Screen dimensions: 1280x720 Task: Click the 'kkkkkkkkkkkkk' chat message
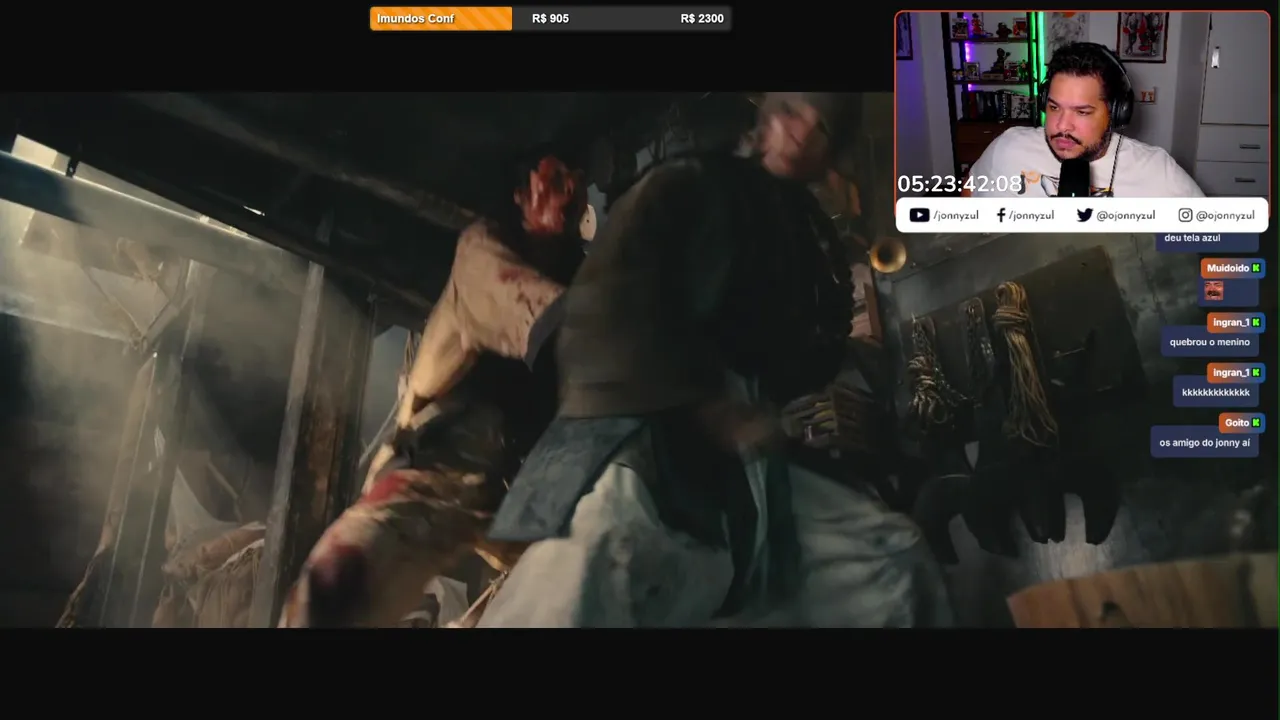pyautogui.click(x=1216, y=392)
